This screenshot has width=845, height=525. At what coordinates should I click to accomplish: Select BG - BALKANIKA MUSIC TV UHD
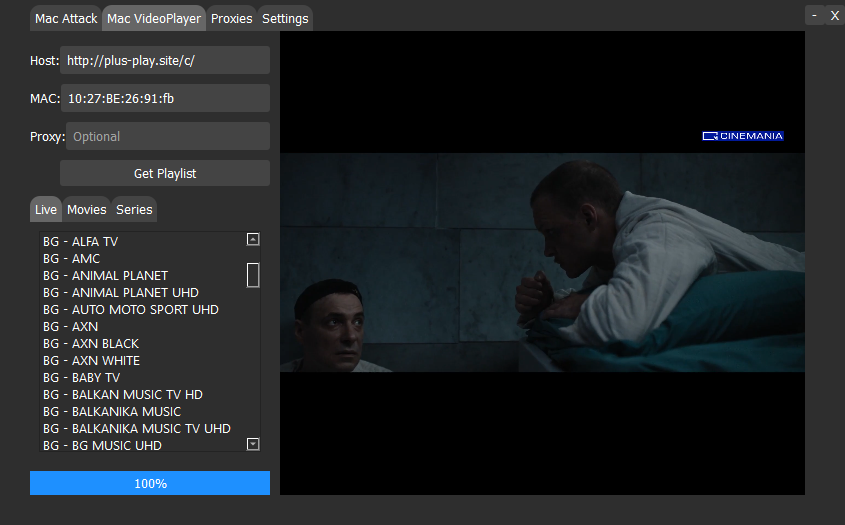(143, 429)
